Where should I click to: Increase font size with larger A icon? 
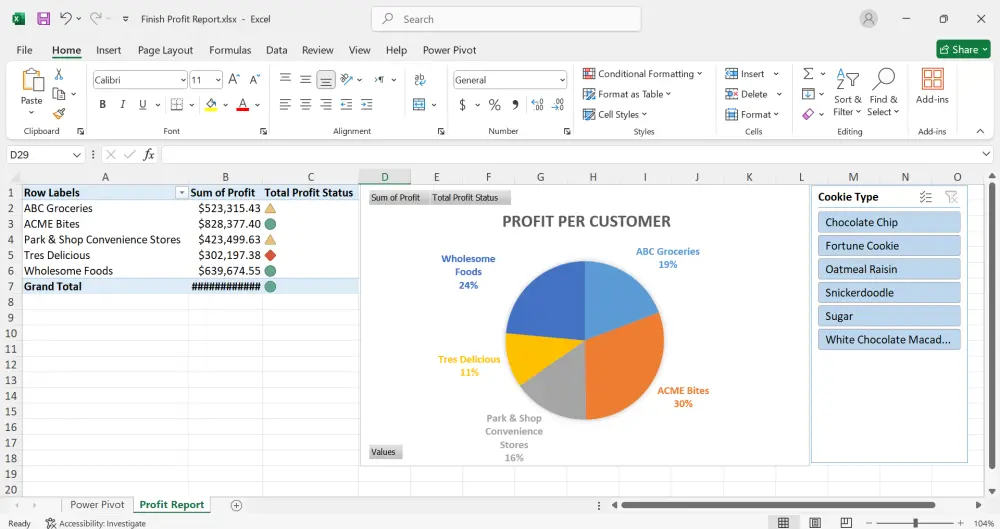[x=234, y=79]
